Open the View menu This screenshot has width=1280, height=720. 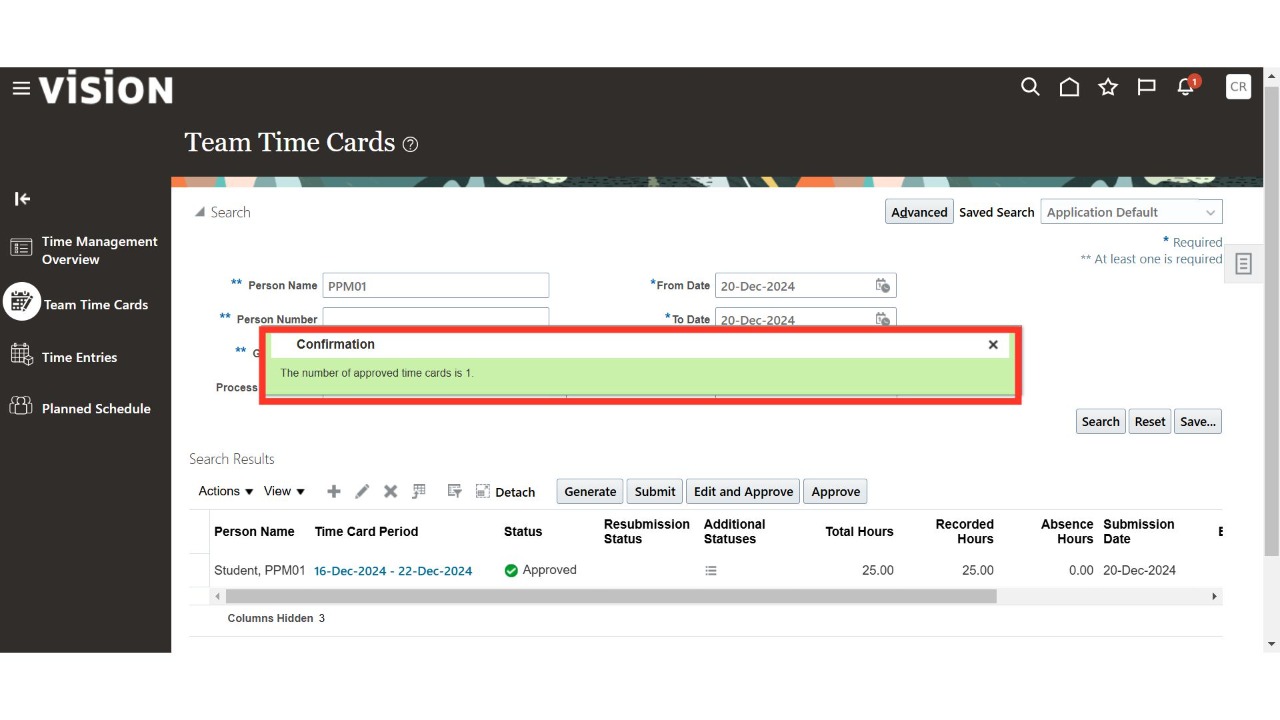(x=284, y=491)
